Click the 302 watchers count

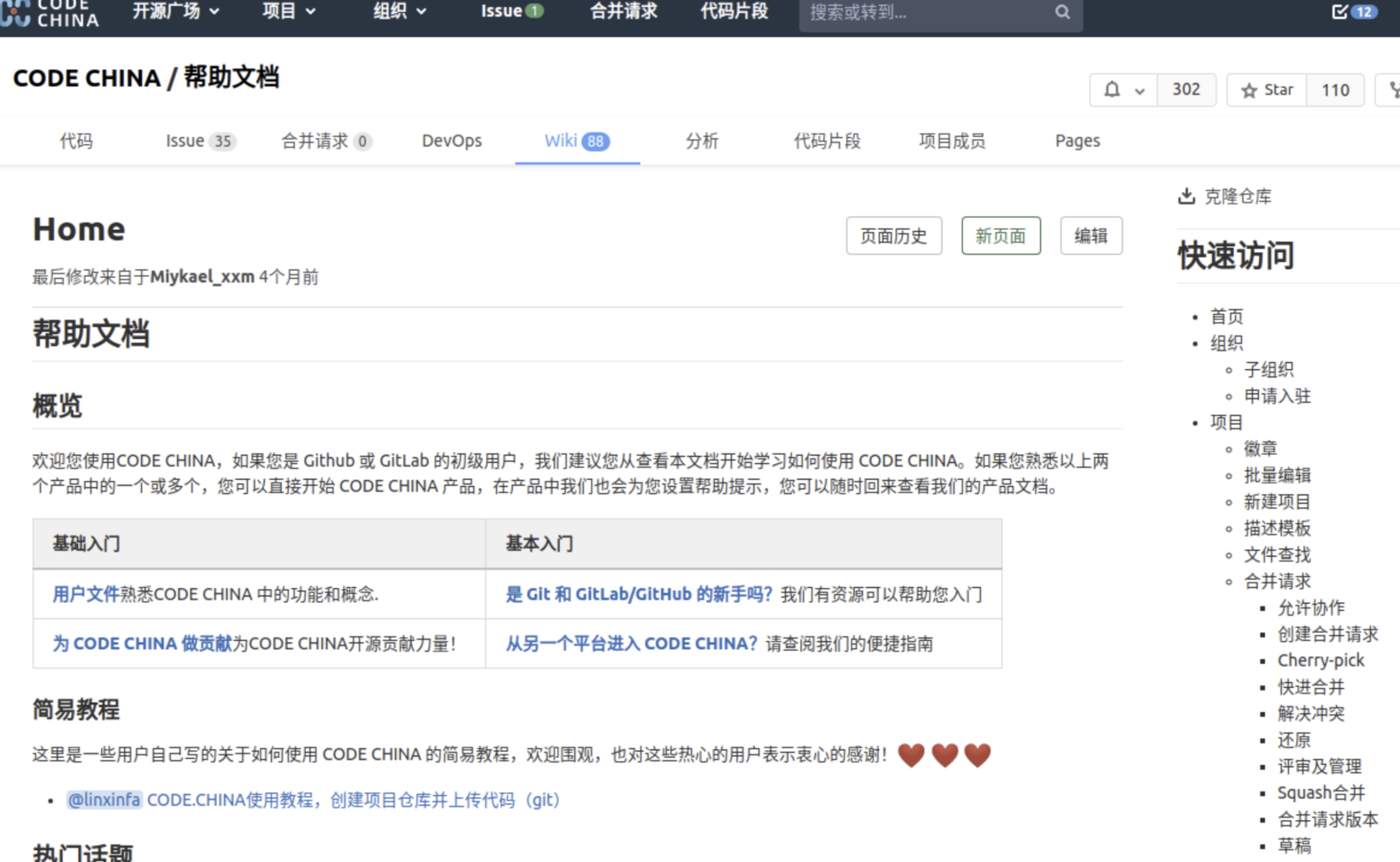tap(1185, 90)
